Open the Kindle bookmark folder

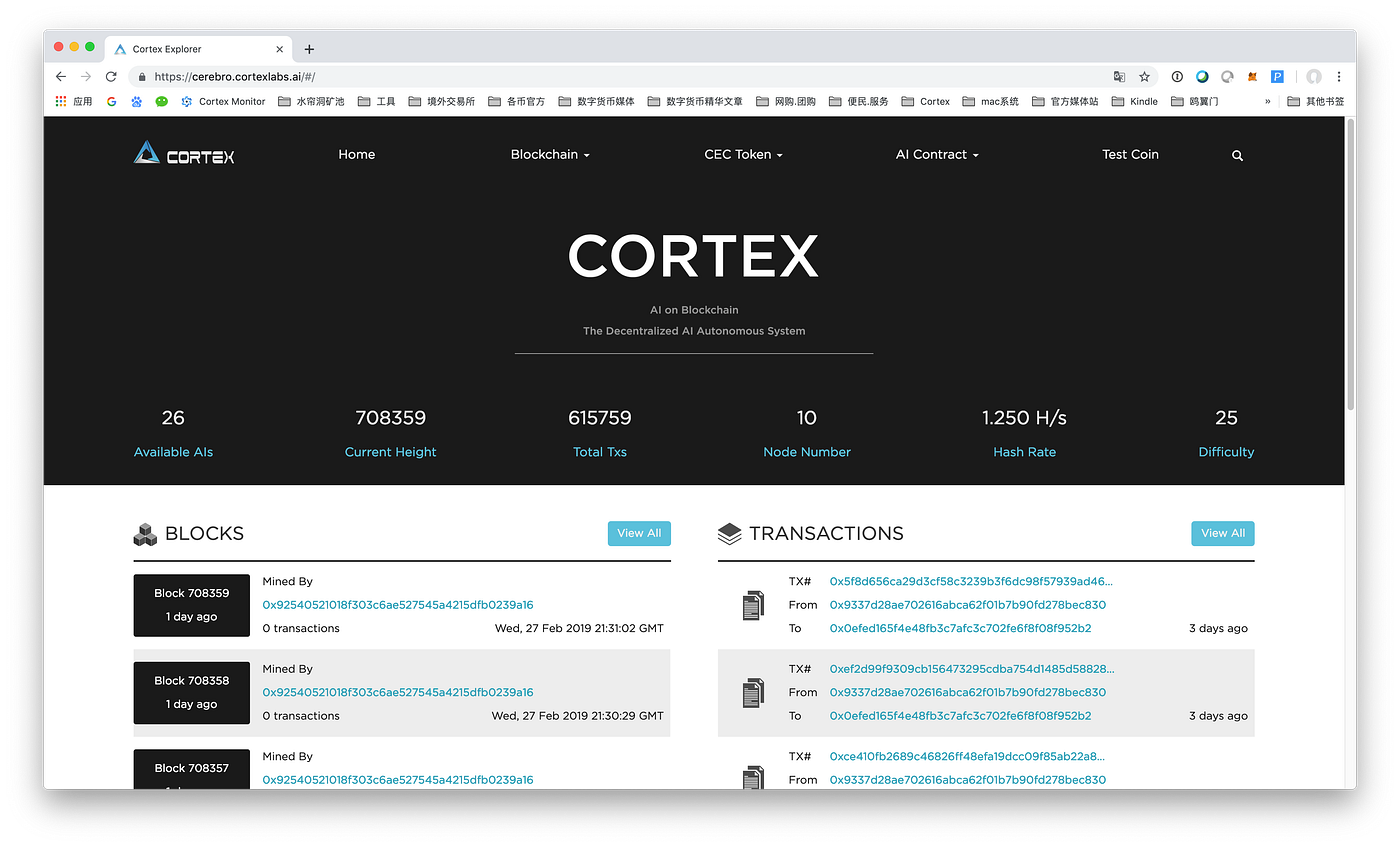1134,101
